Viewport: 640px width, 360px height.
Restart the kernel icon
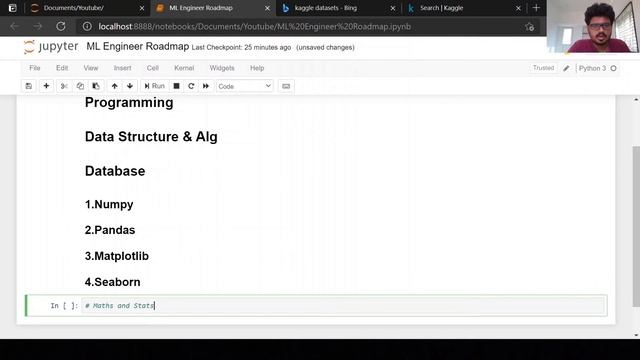191,86
